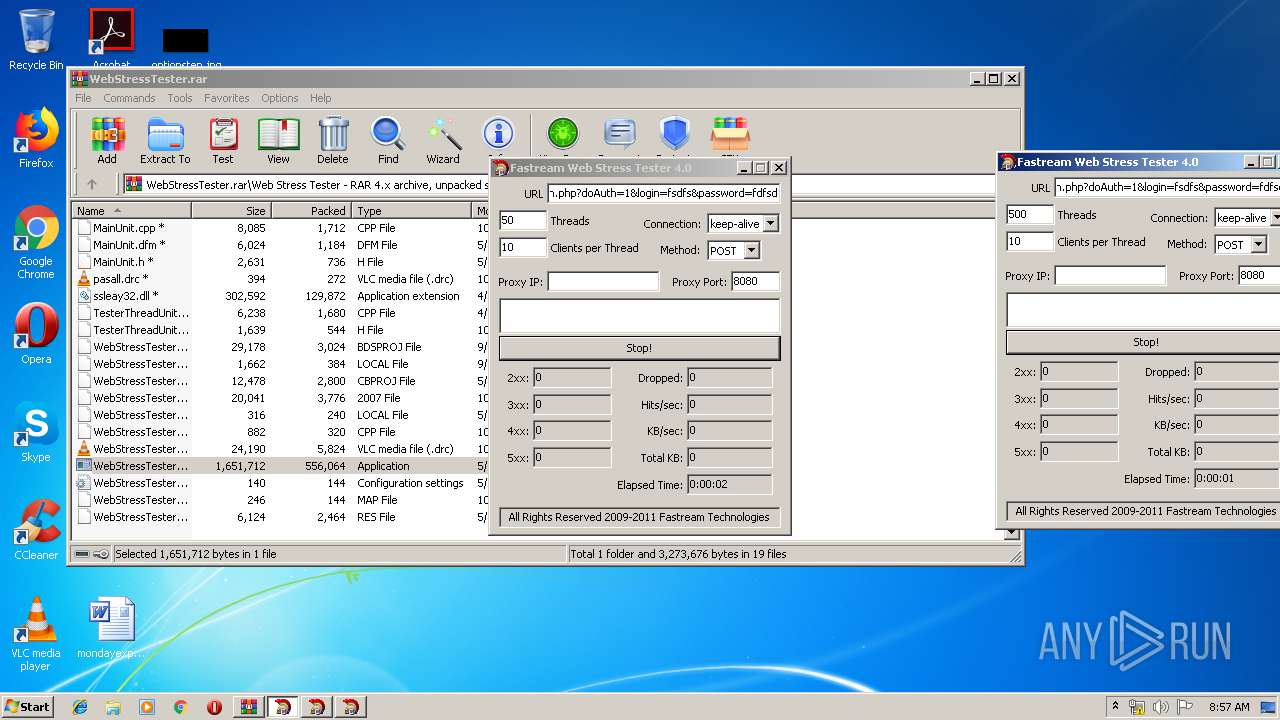
Task: Open the Help menu in WinRAR
Action: click(x=320, y=98)
